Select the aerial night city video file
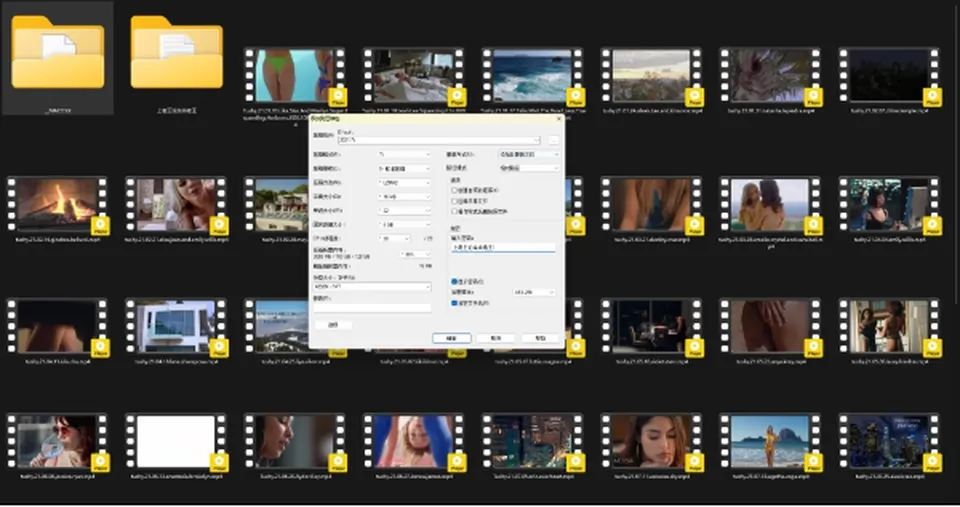Image resolution: width=960 pixels, height=507 pixels. [532, 441]
